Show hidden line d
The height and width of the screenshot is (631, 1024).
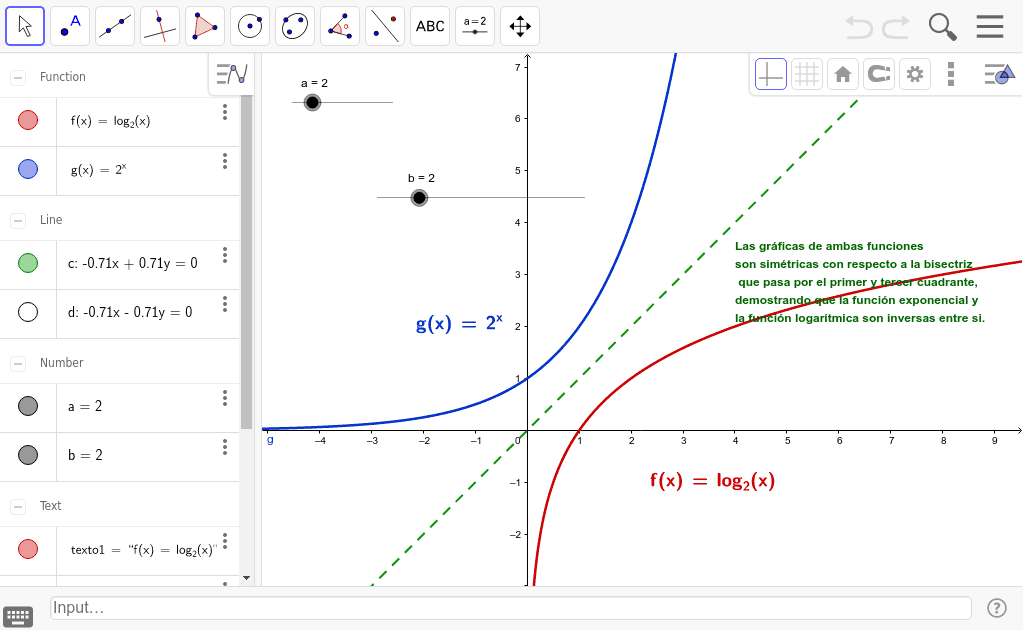coord(28,312)
